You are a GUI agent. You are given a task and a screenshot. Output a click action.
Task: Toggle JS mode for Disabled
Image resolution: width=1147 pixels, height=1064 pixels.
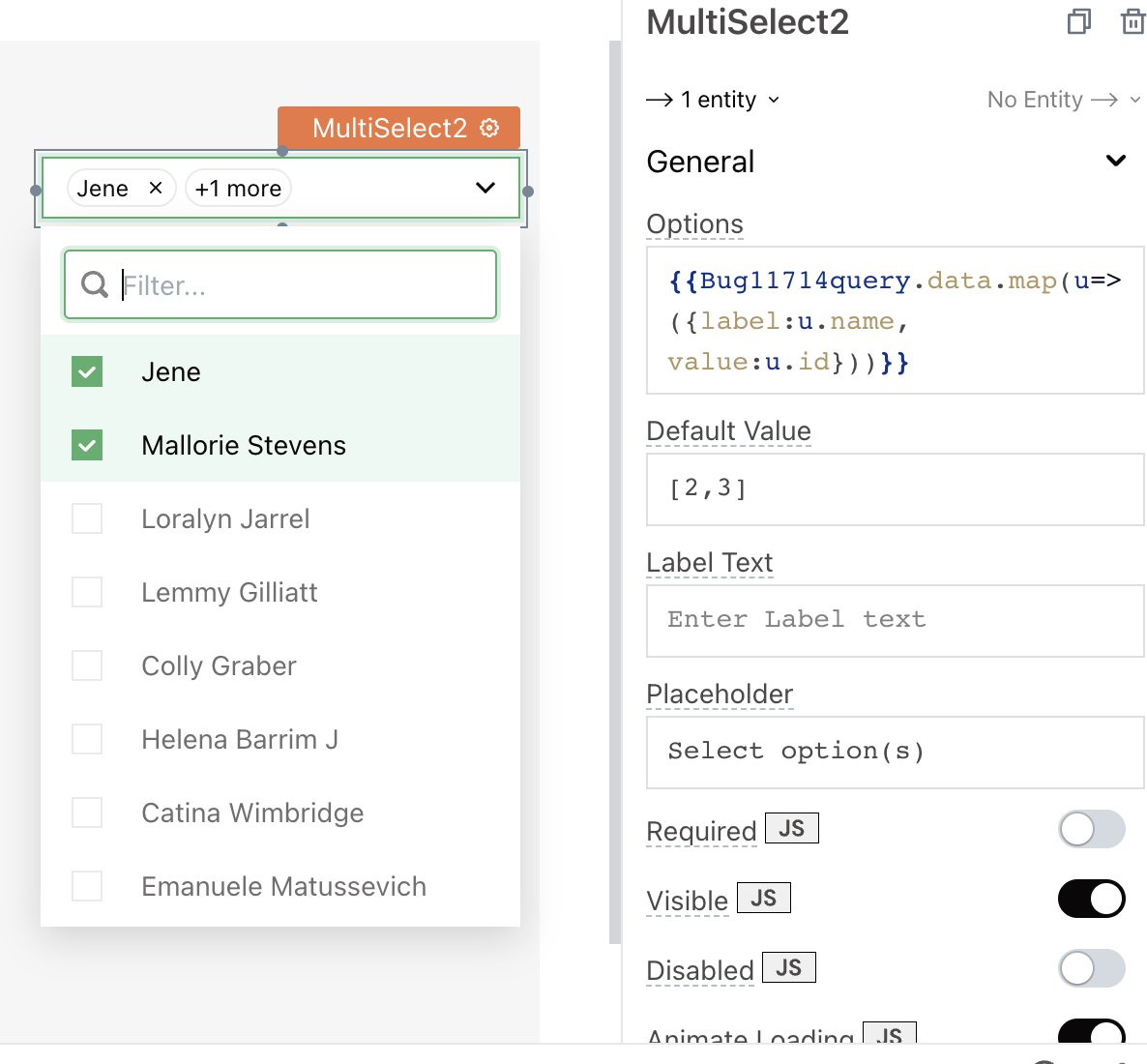[x=788, y=967]
